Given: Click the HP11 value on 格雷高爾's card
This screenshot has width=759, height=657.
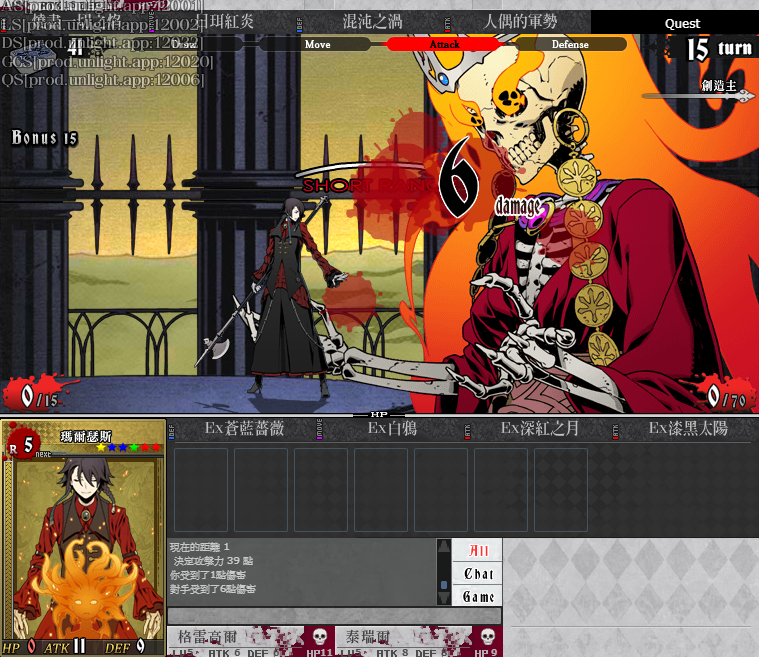Looking at the screenshot, I should 319,653.
